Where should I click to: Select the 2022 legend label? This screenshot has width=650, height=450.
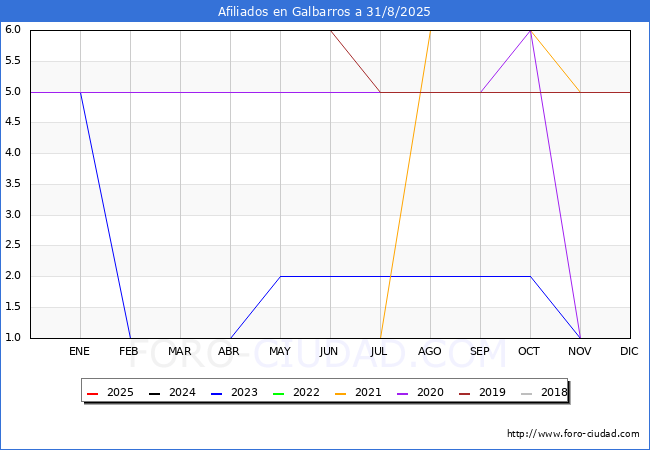306,392
